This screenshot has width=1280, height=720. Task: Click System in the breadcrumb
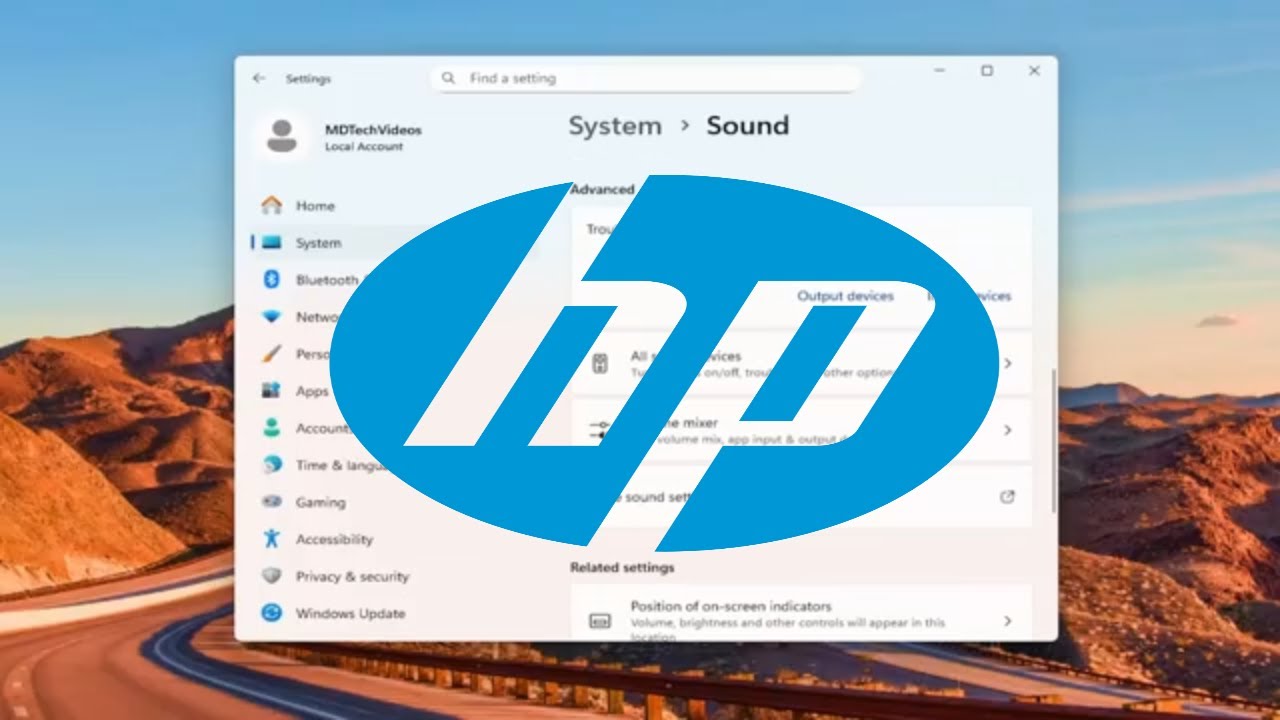615,126
